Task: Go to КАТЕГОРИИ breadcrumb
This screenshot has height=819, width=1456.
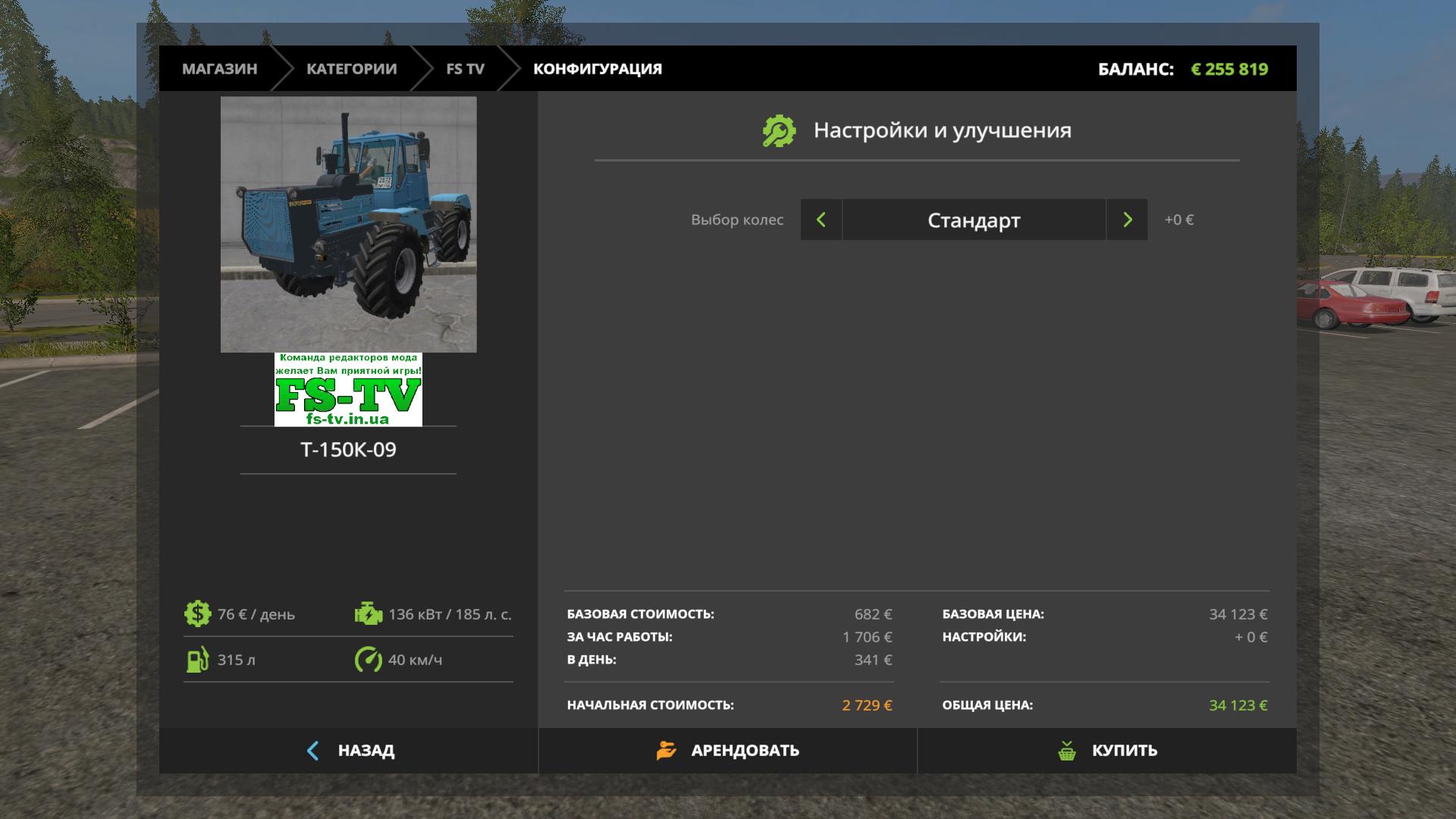Action: 352,69
